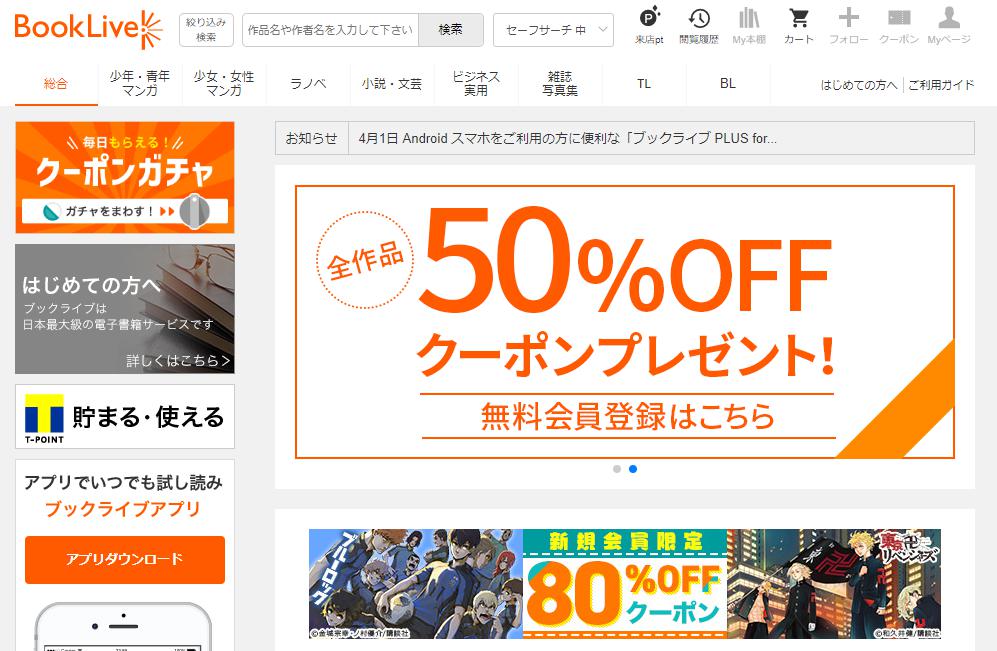Viewport: 997px width, 651px height.
Task: Click the 検索 search button
Action: tap(451, 30)
